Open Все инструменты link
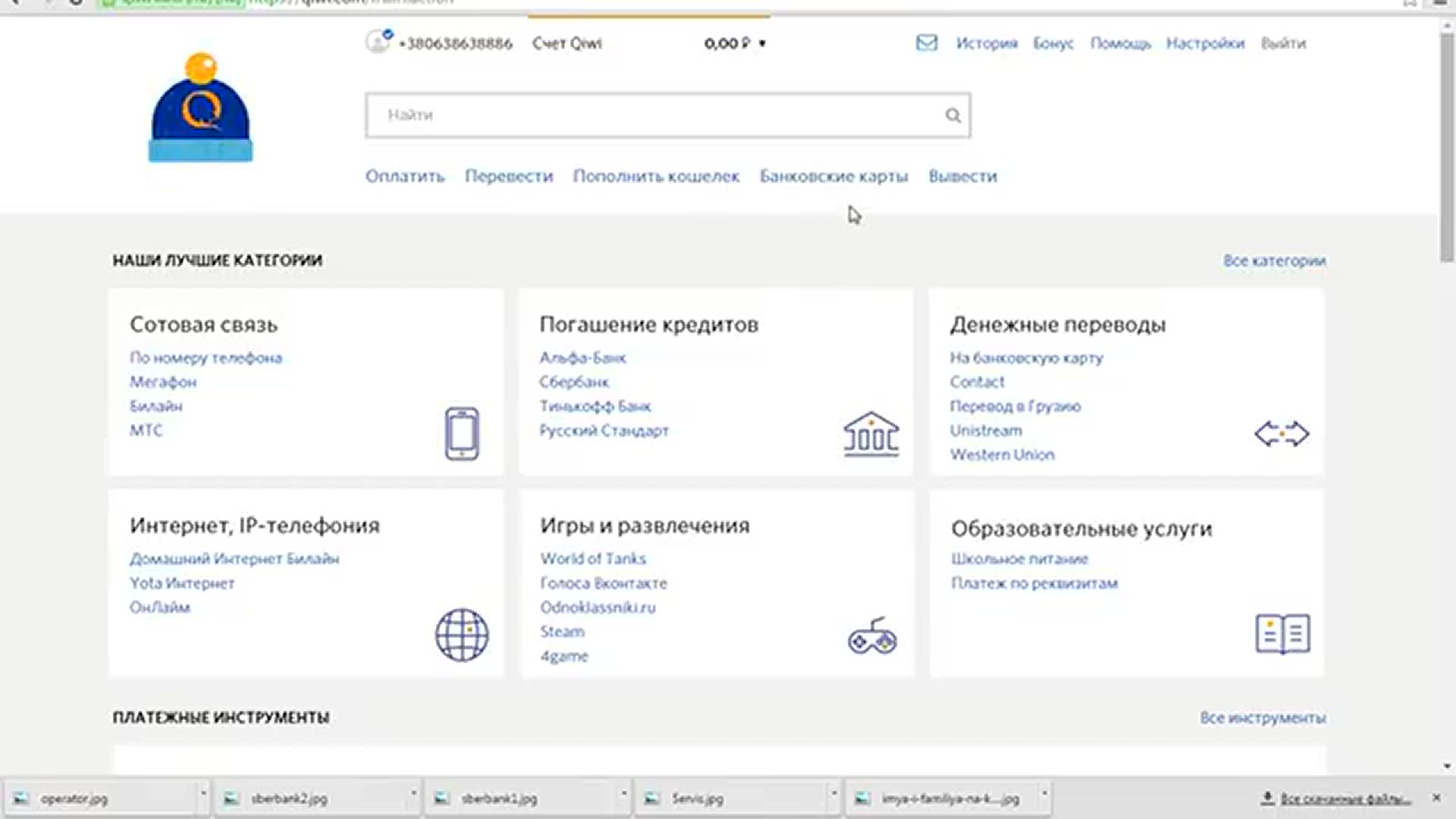Screen dimensions: 1456x819 click(x=1263, y=717)
